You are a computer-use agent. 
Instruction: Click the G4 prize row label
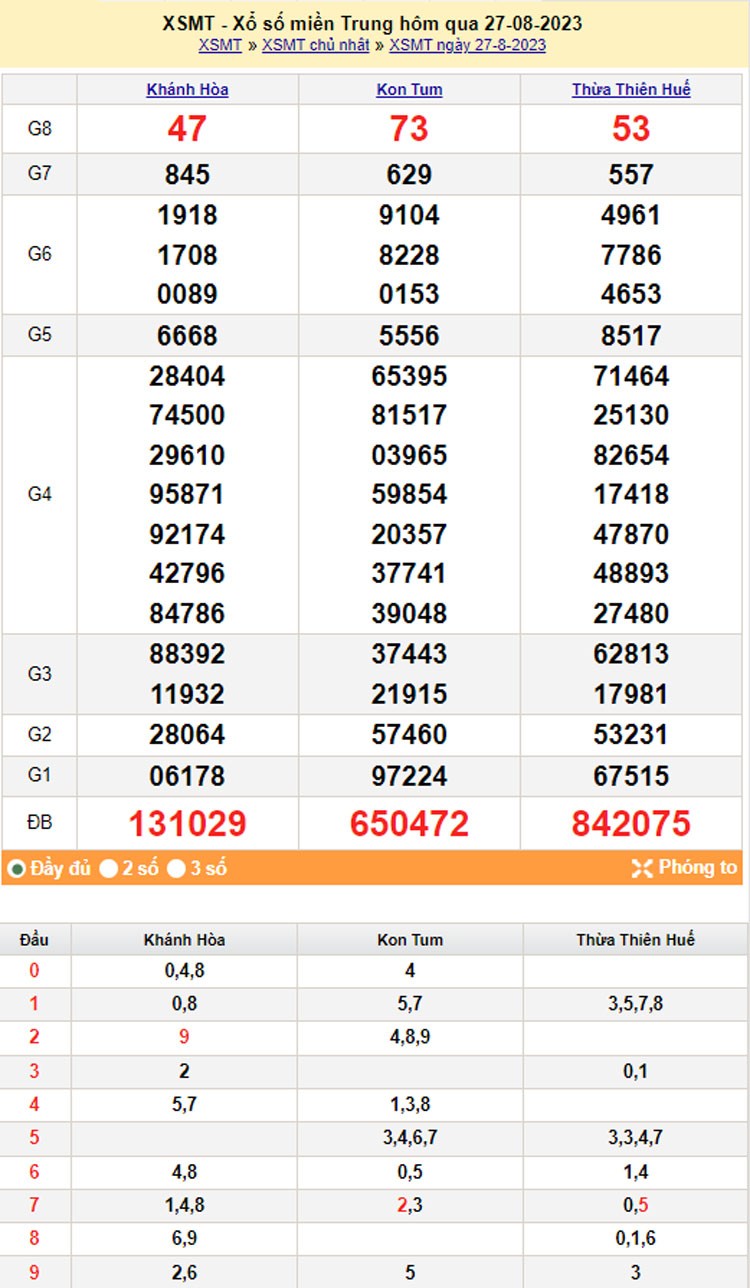pyautogui.click(x=39, y=494)
